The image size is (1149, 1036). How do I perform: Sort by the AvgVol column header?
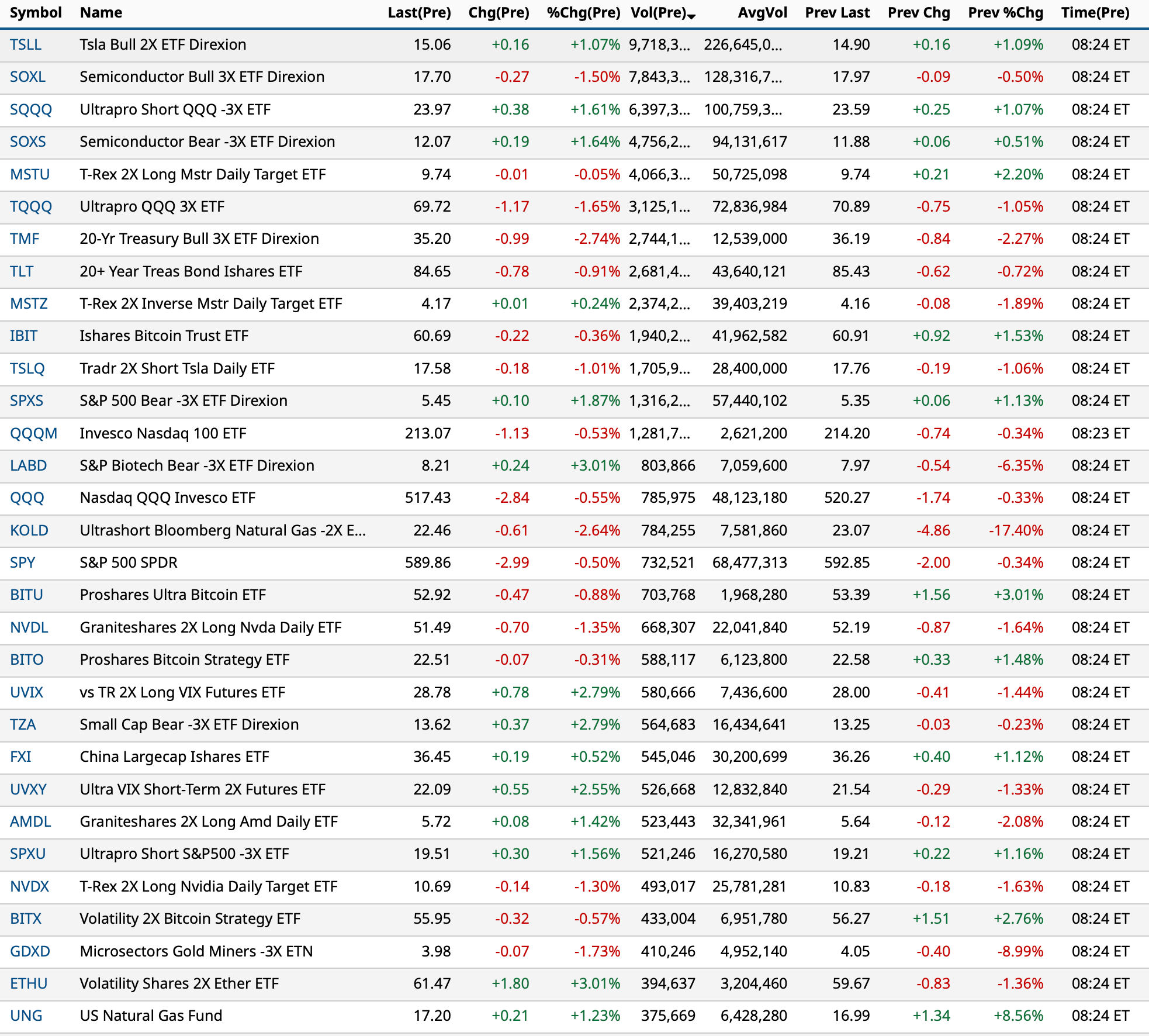pyautogui.click(x=762, y=13)
